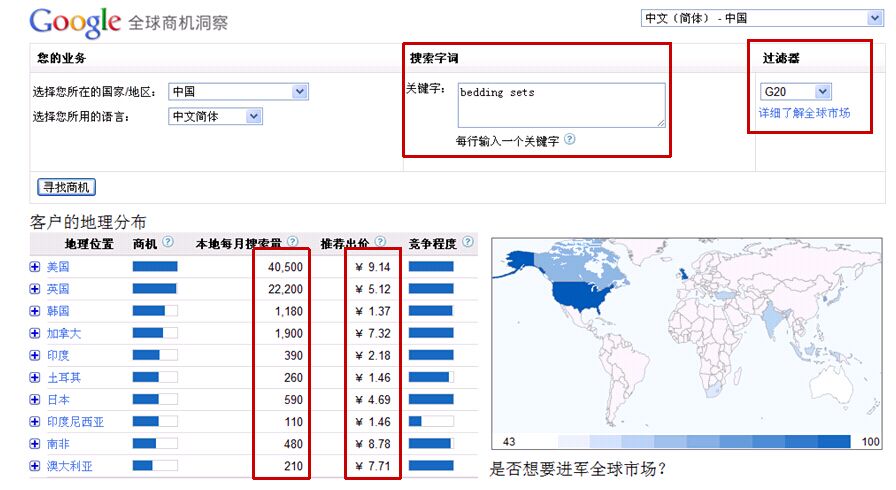Click the 寻找商机 button
The height and width of the screenshot is (490, 896).
(66, 187)
